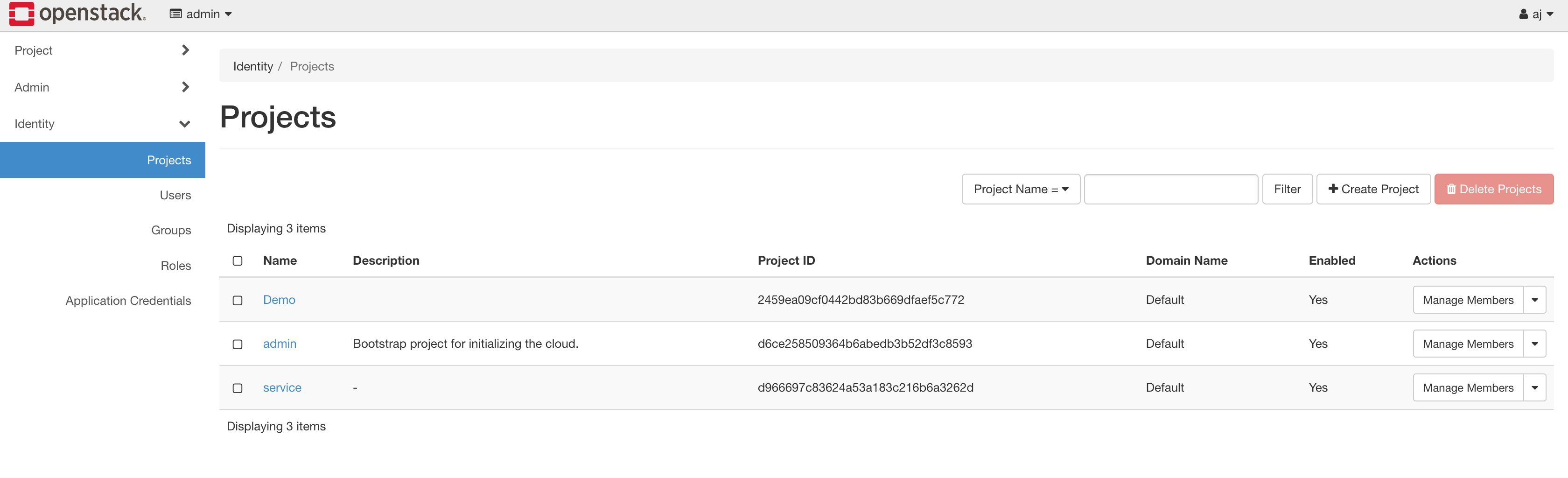Open the Users page in sidebar
This screenshot has height=478, width=1568.
(175, 195)
